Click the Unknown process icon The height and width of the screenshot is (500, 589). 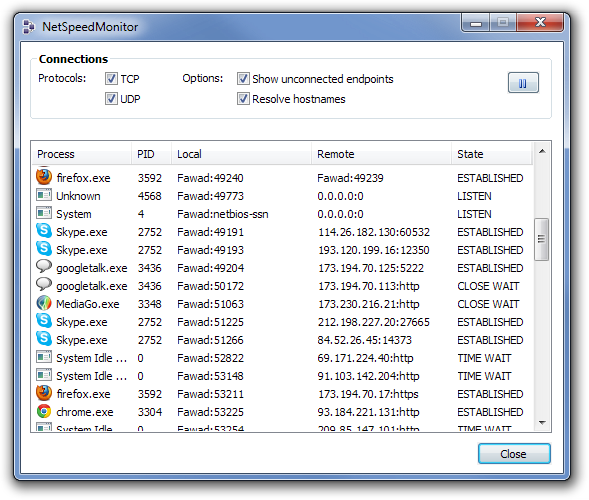point(44,195)
